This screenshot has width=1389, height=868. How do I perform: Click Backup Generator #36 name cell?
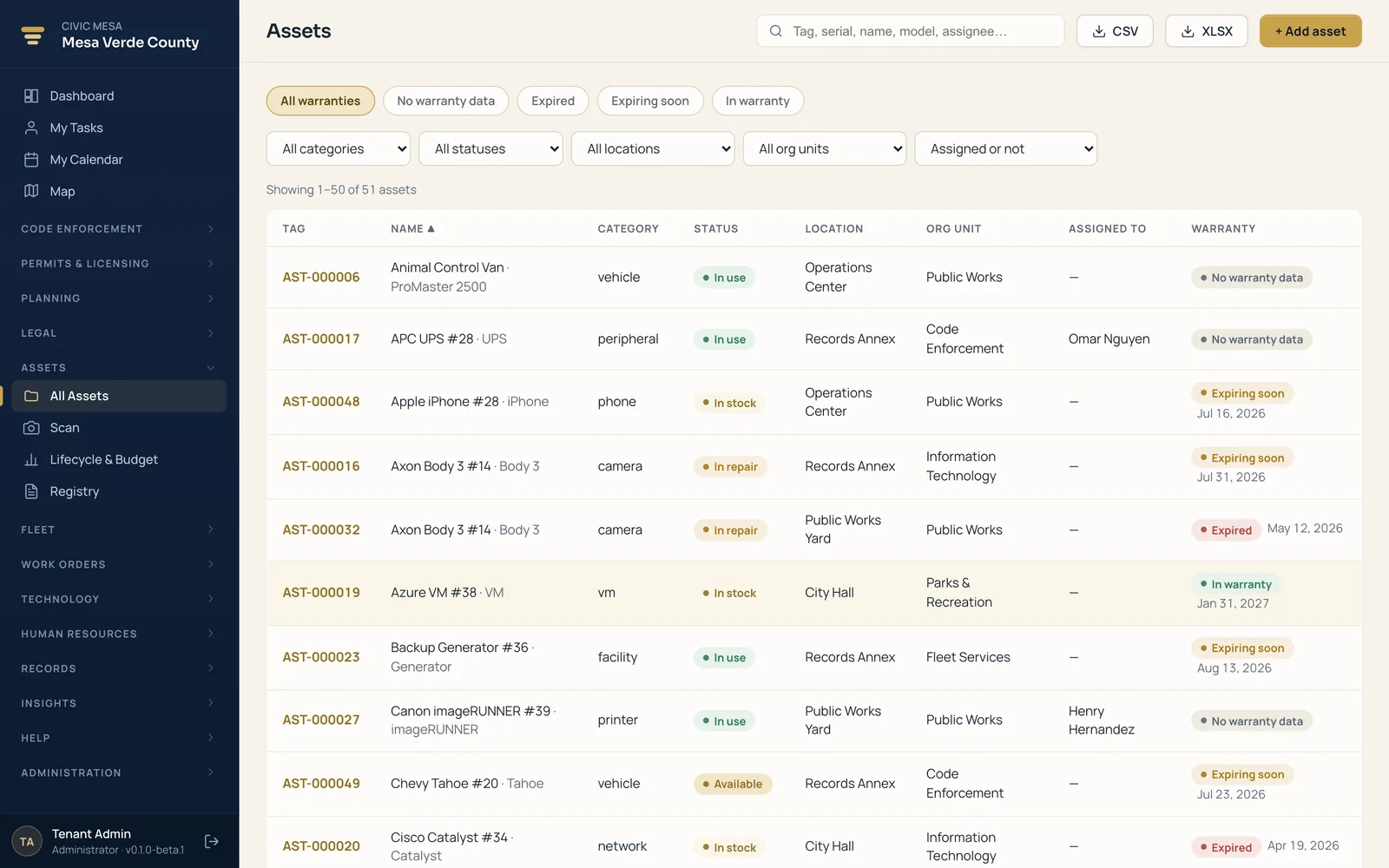(x=462, y=657)
